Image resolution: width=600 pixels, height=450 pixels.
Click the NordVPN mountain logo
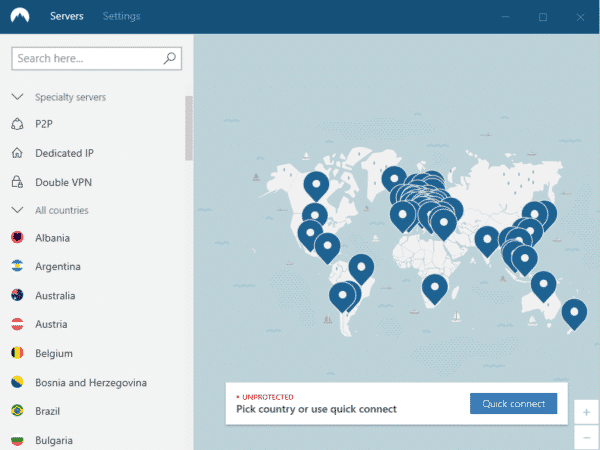pos(20,16)
